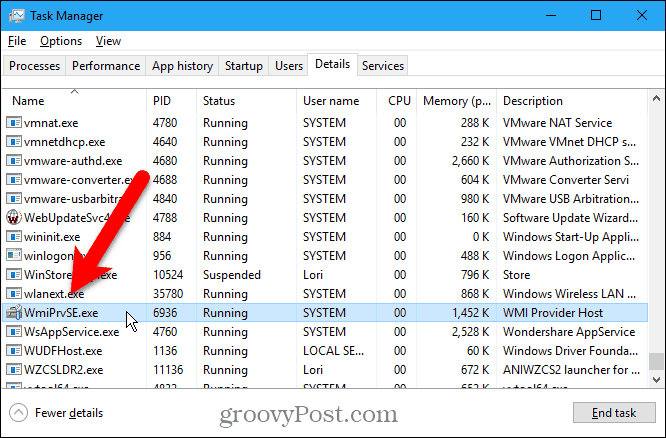
Task: Sort by the User name column header
Action: point(336,101)
